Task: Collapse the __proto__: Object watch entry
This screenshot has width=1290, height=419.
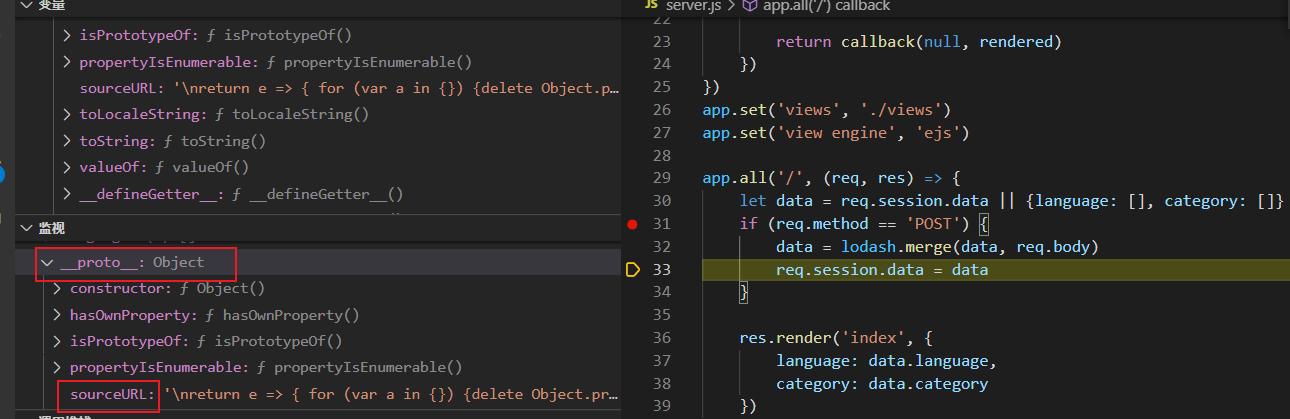Action: [x=47, y=262]
